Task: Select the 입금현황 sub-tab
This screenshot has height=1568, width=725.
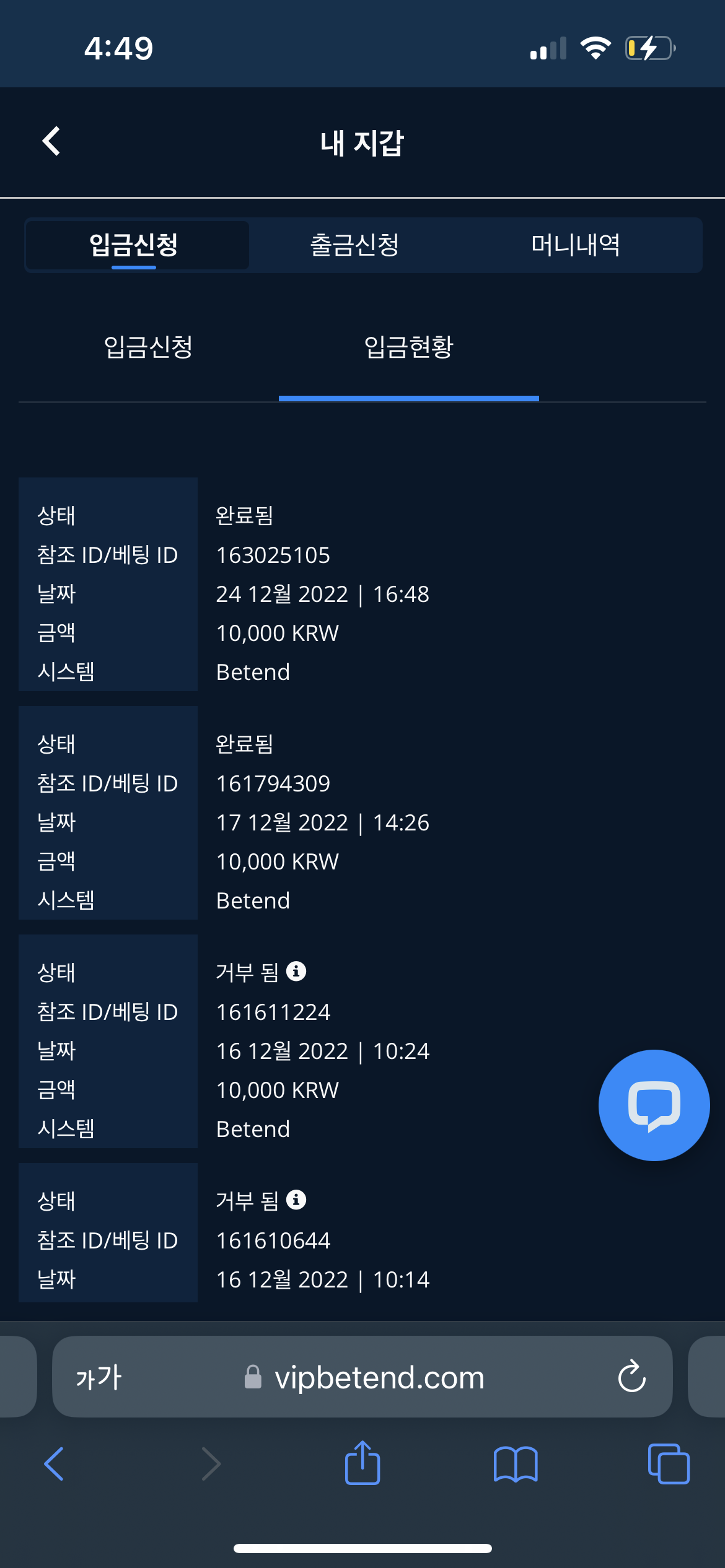Action: coord(408,347)
